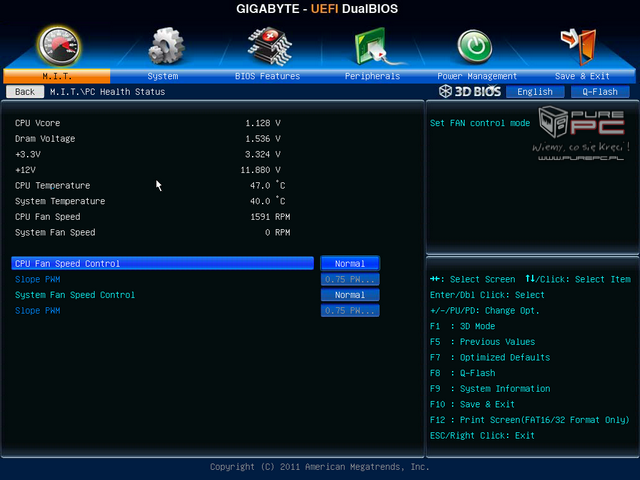Click the M.I.T.\PC Health Status breadcrumb
640x480 pixels.
[x=107, y=92]
